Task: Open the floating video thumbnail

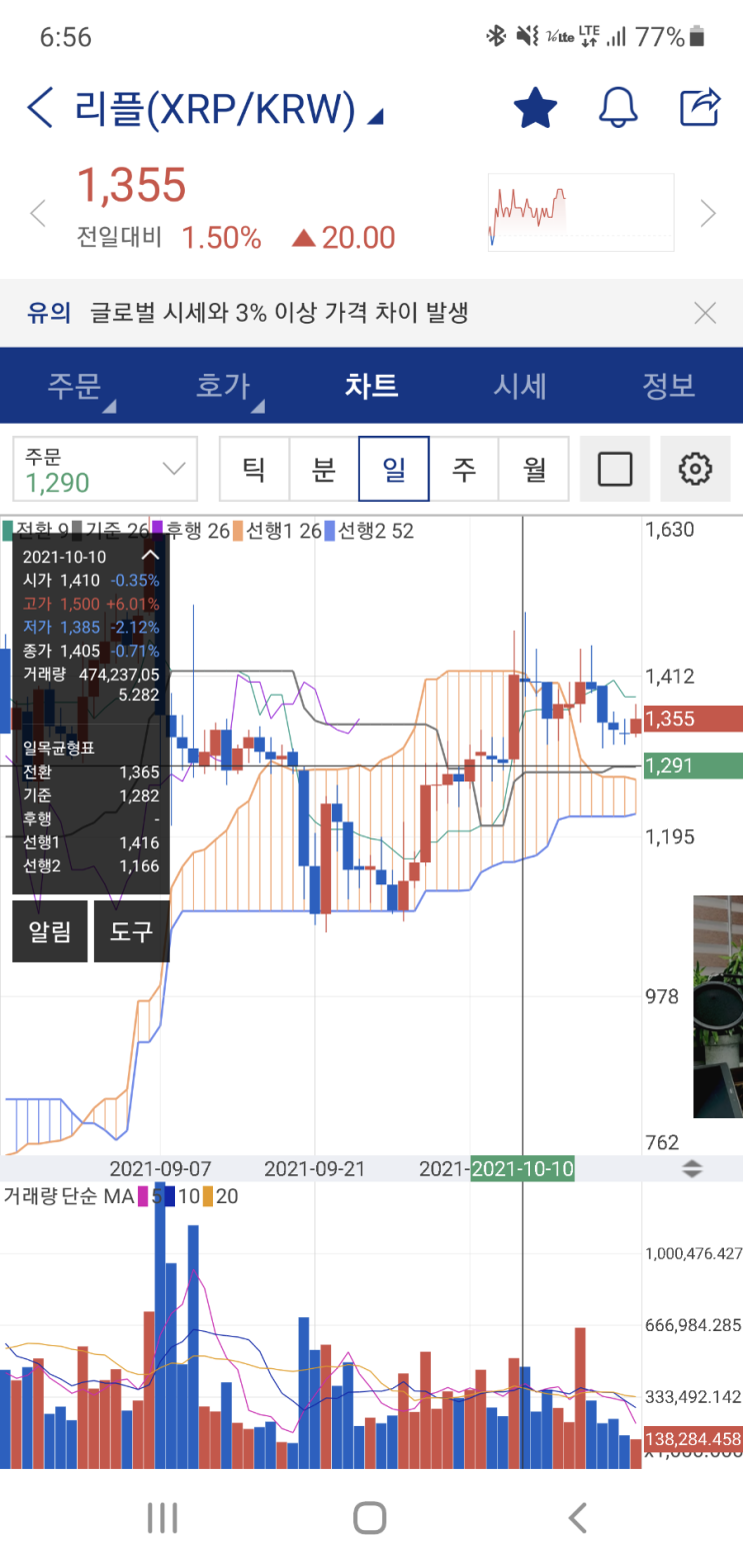Action: click(718, 1006)
